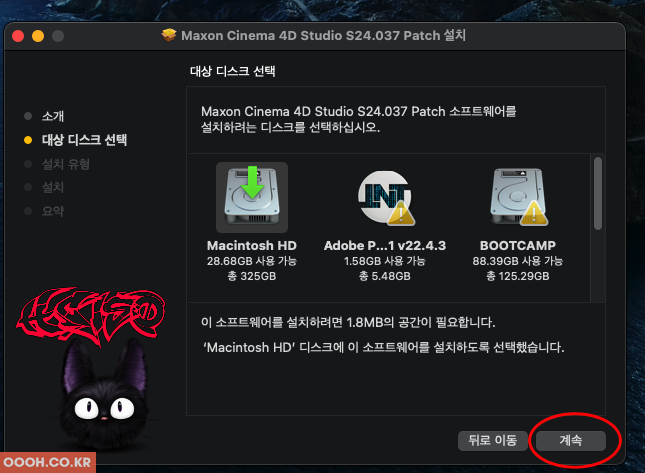Close the installer window with red button
Screen dimensions: 645x473
coord(18,36)
